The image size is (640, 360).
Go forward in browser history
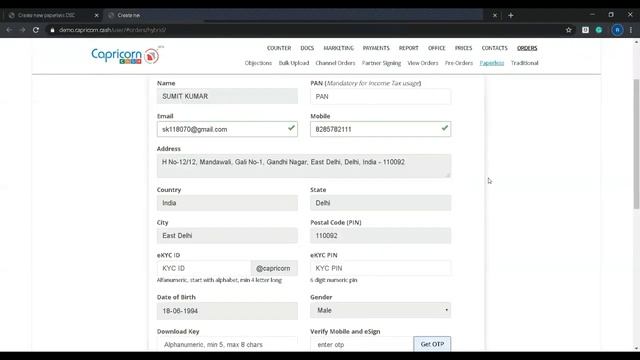coord(22,30)
